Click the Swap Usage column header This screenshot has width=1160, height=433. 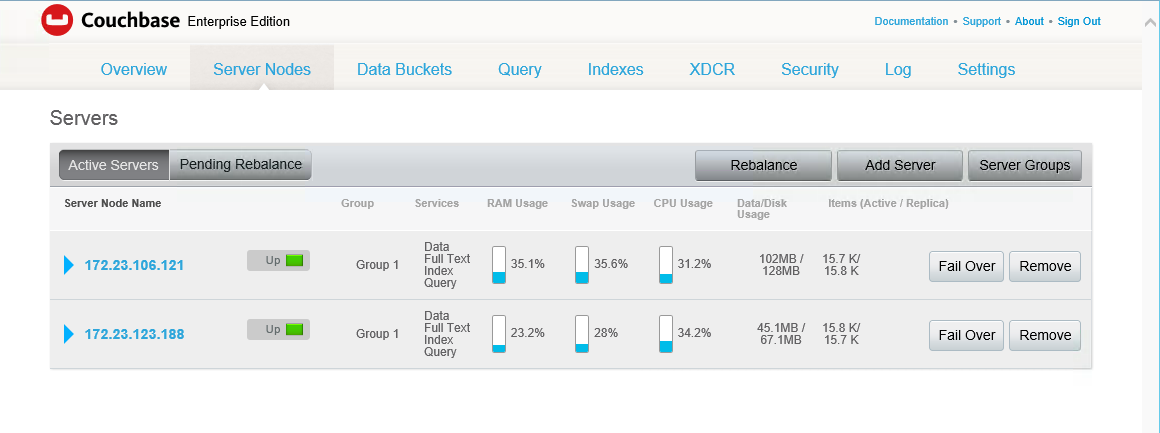pyautogui.click(x=603, y=204)
